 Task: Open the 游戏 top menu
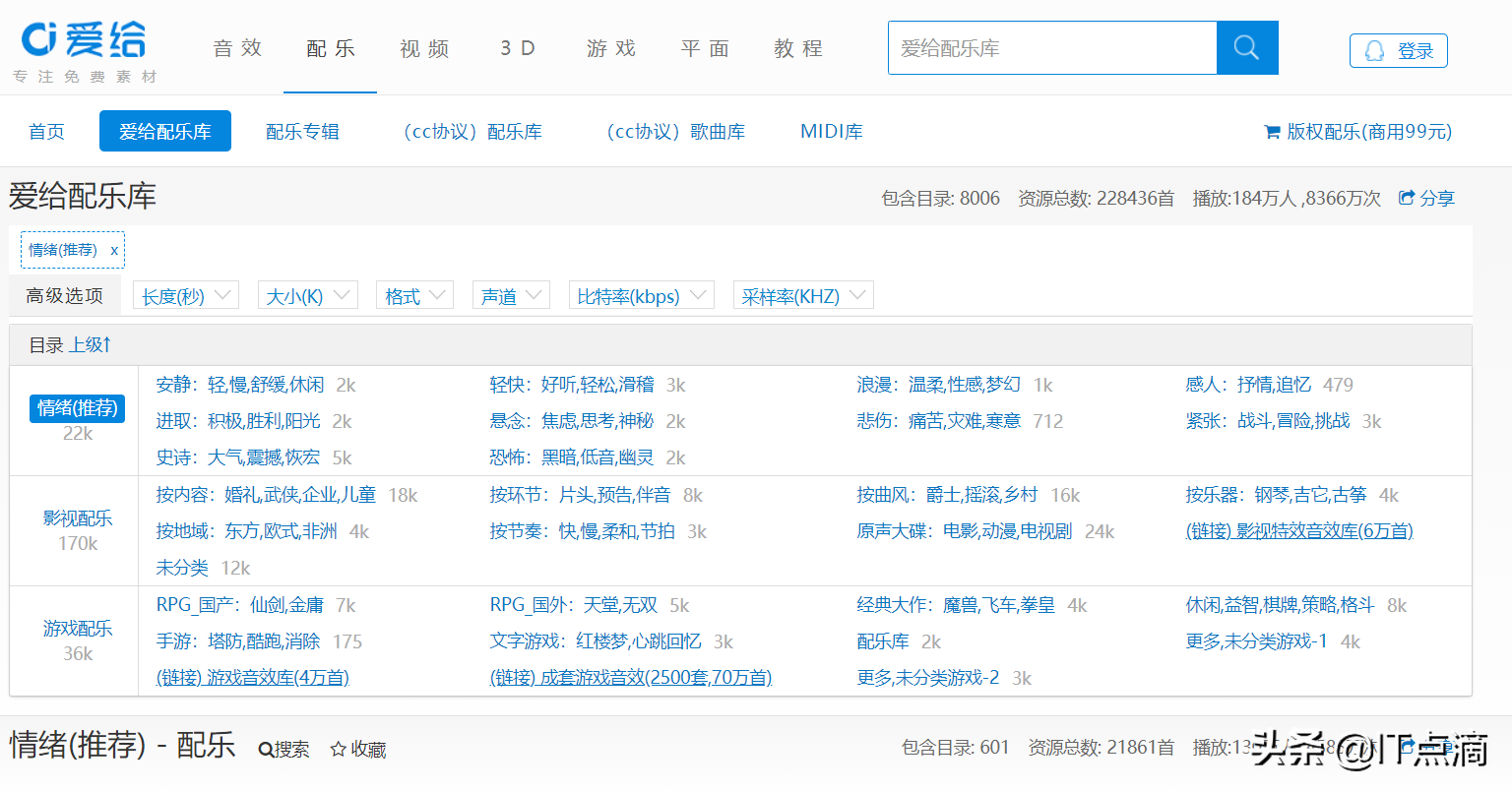tap(611, 48)
